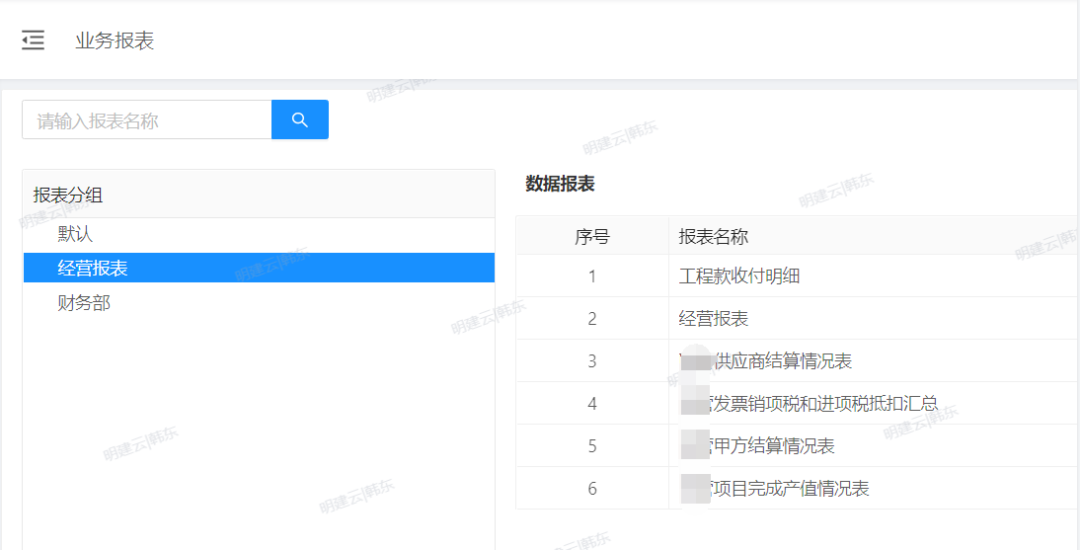Click the 序号 column header
Screen dimensions: 1080x550
[592, 237]
